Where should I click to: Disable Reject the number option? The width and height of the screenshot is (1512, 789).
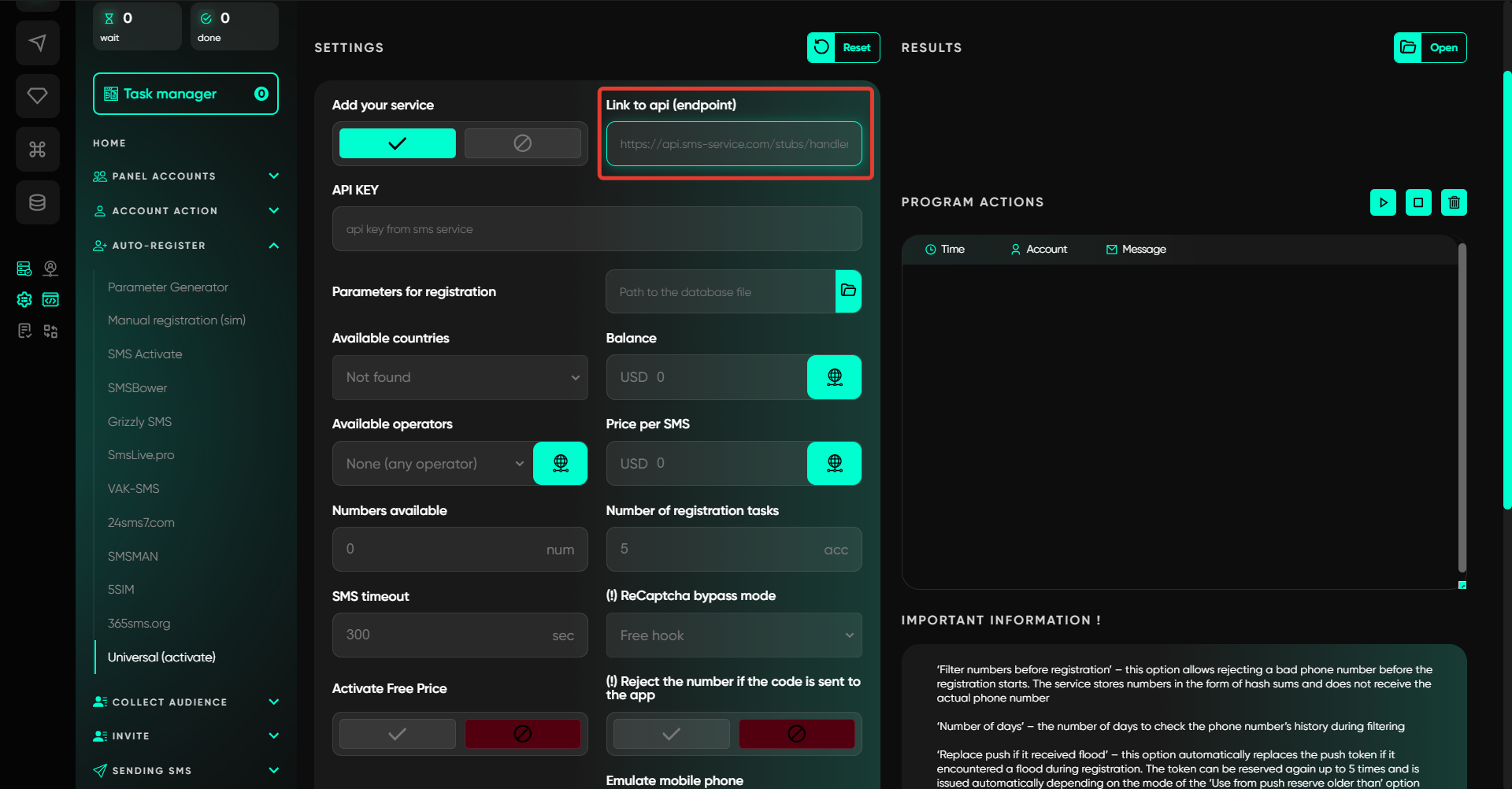pyautogui.click(x=796, y=734)
